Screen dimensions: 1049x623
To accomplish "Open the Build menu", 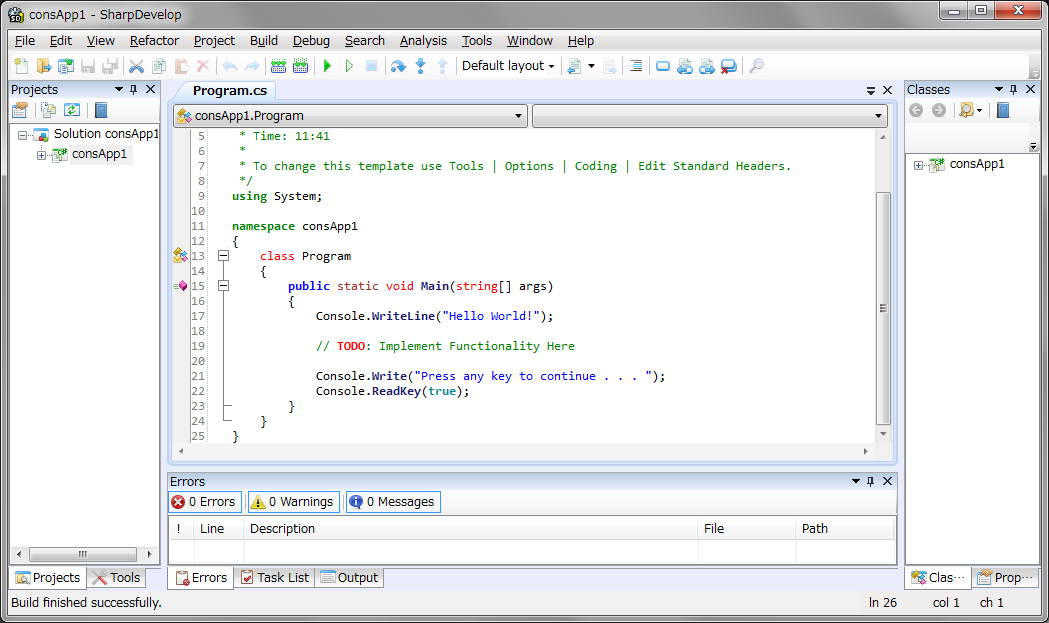I will (x=263, y=41).
